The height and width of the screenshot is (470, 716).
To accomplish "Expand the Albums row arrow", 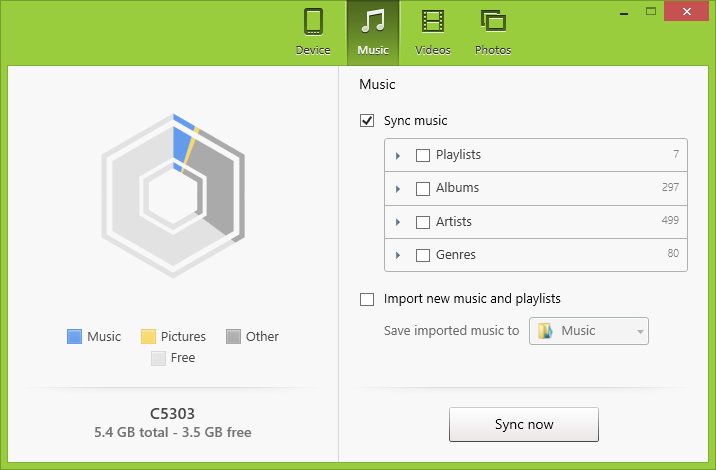I will click(x=398, y=189).
